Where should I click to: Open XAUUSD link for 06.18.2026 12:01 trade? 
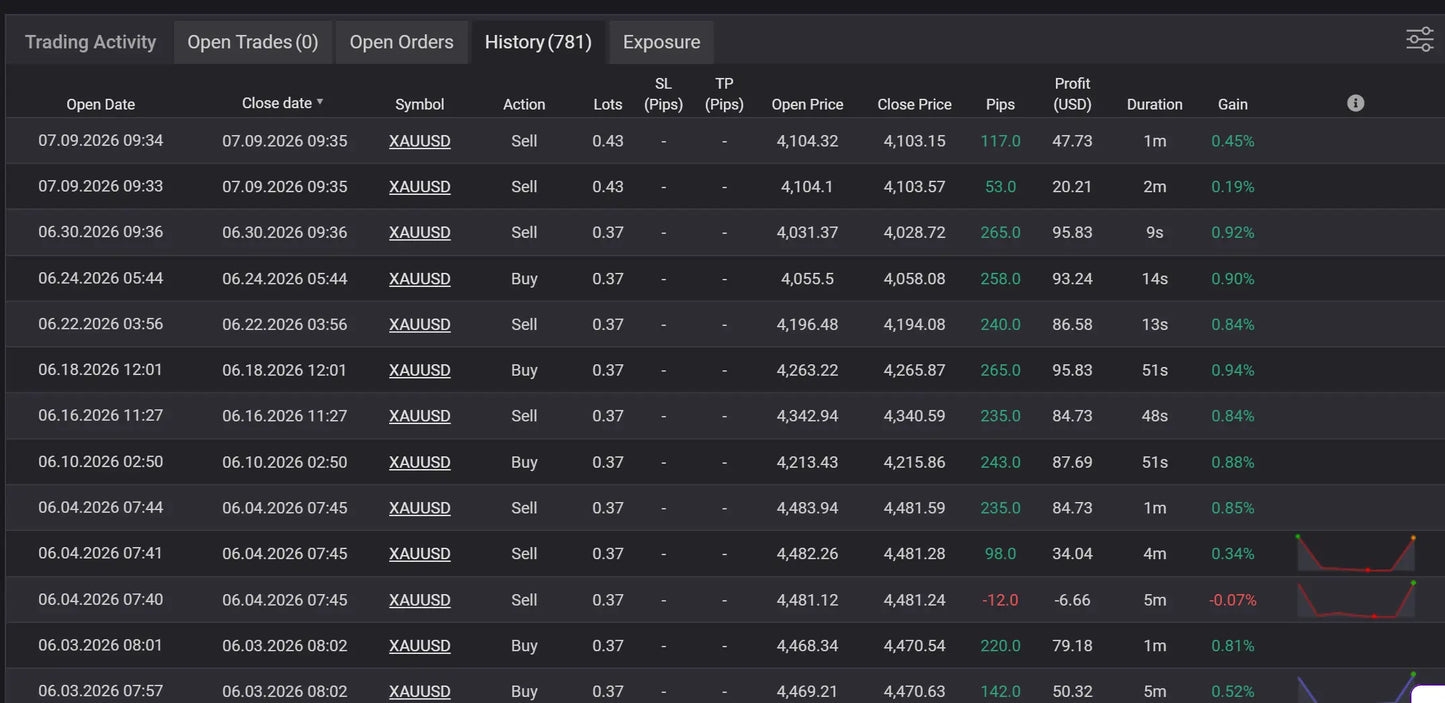tap(419, 370)
